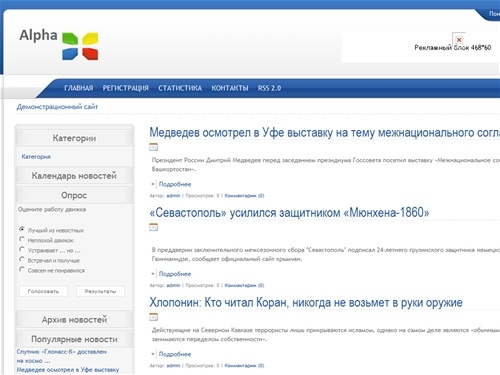Screen dimensions: 500x375
Task: Click the Голосовать button
Action: pos(43,291)
